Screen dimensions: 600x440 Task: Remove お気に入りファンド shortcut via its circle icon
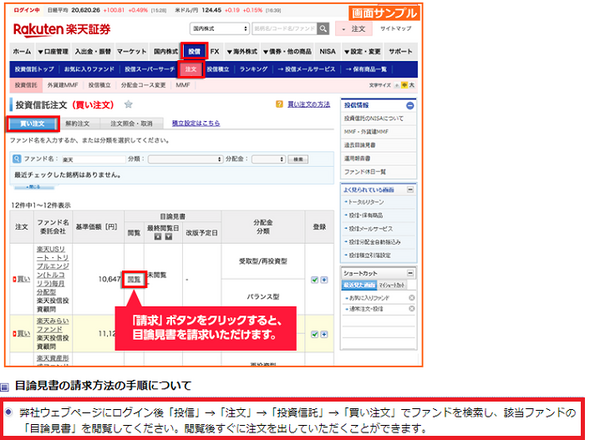(412, 297)
